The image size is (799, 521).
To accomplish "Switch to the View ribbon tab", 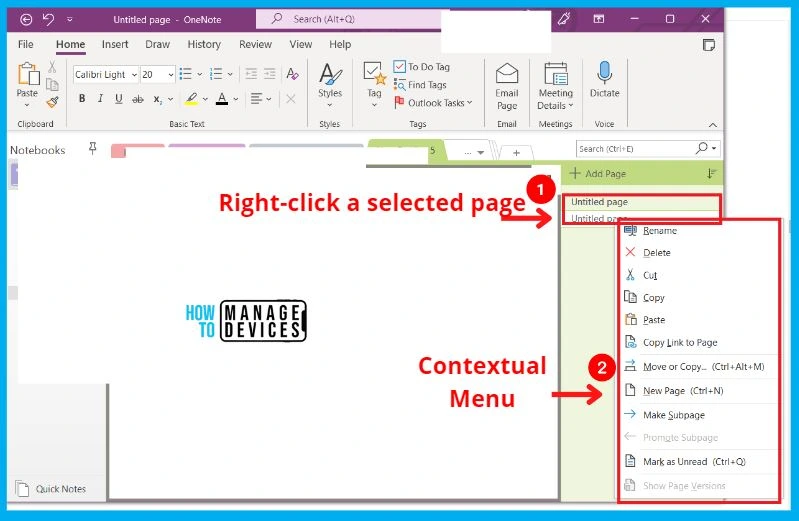I will pyautogui.click(x=301, y=44).
